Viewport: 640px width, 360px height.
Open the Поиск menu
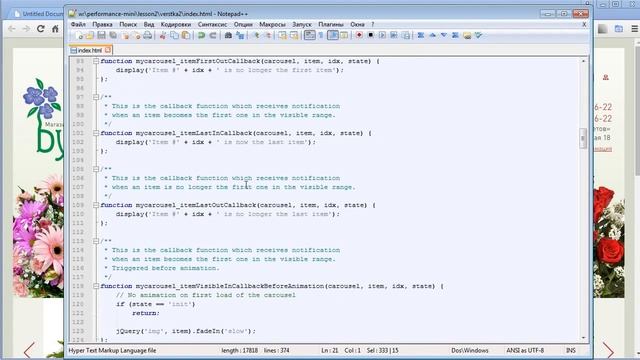pos(128,24)
